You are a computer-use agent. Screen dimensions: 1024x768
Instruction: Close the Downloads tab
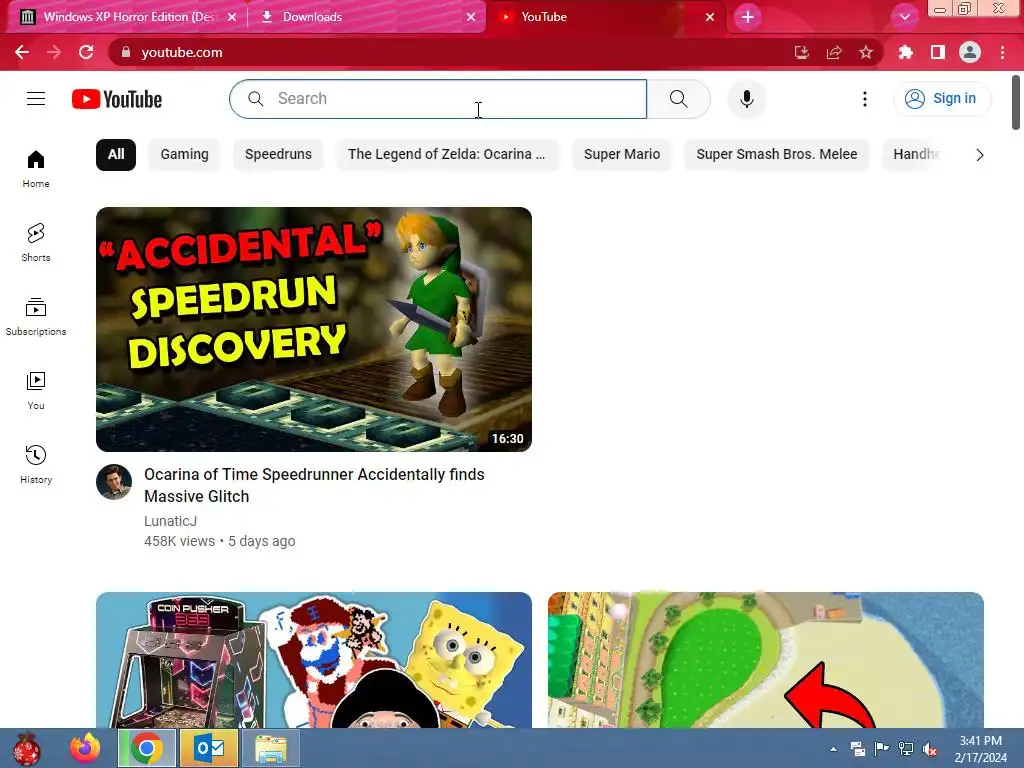click(470, 17)
